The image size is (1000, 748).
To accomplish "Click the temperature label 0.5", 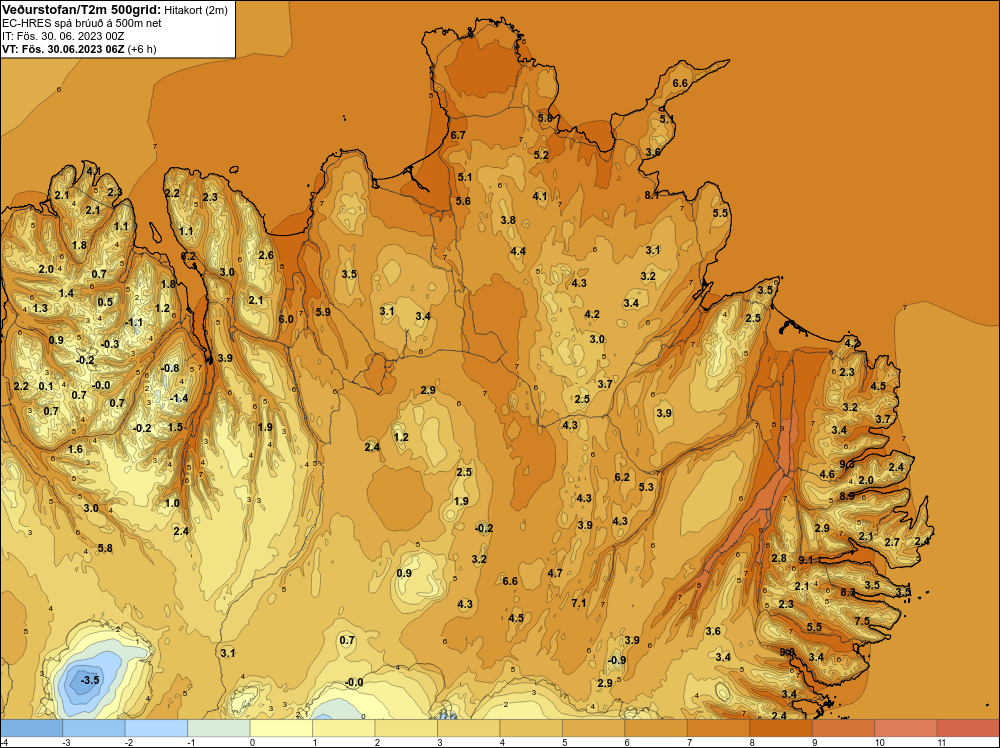I will coord(105,302).
